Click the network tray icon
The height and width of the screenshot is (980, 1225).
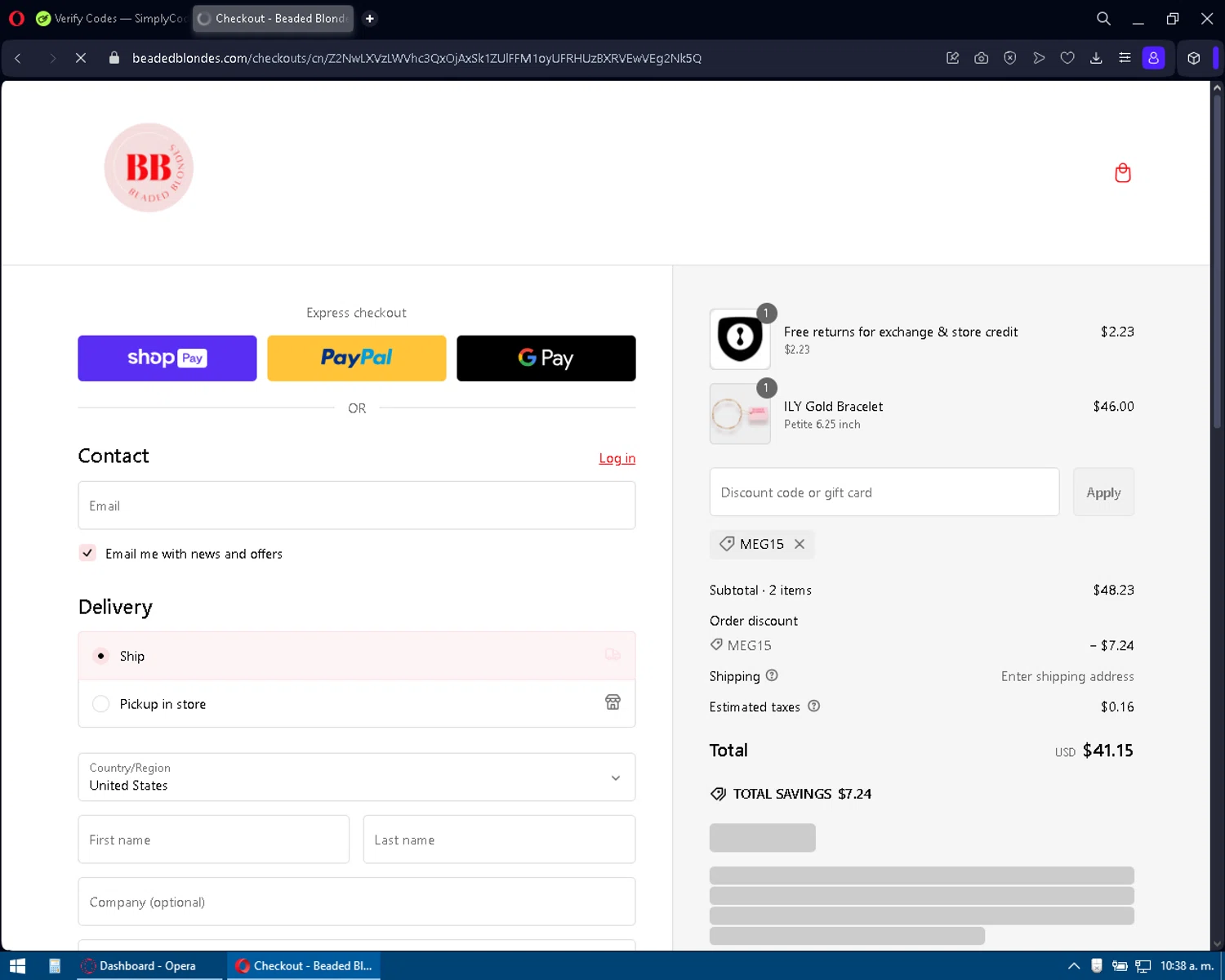(x=1143, y=966)
